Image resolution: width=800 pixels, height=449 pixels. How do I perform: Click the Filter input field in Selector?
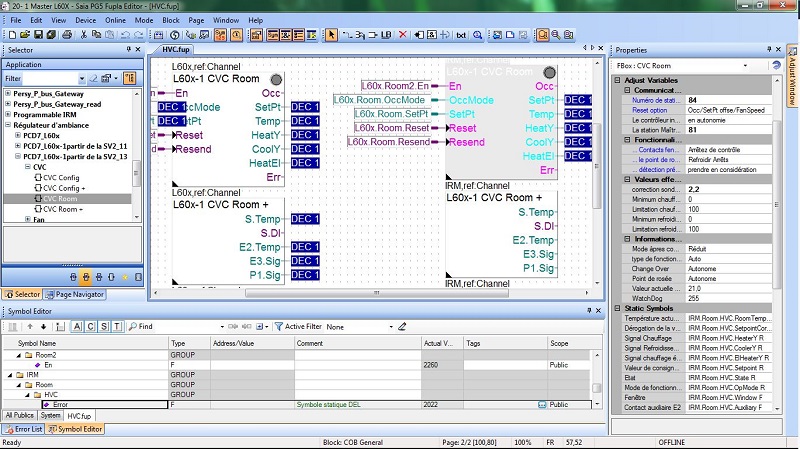(x=51, y=78)
